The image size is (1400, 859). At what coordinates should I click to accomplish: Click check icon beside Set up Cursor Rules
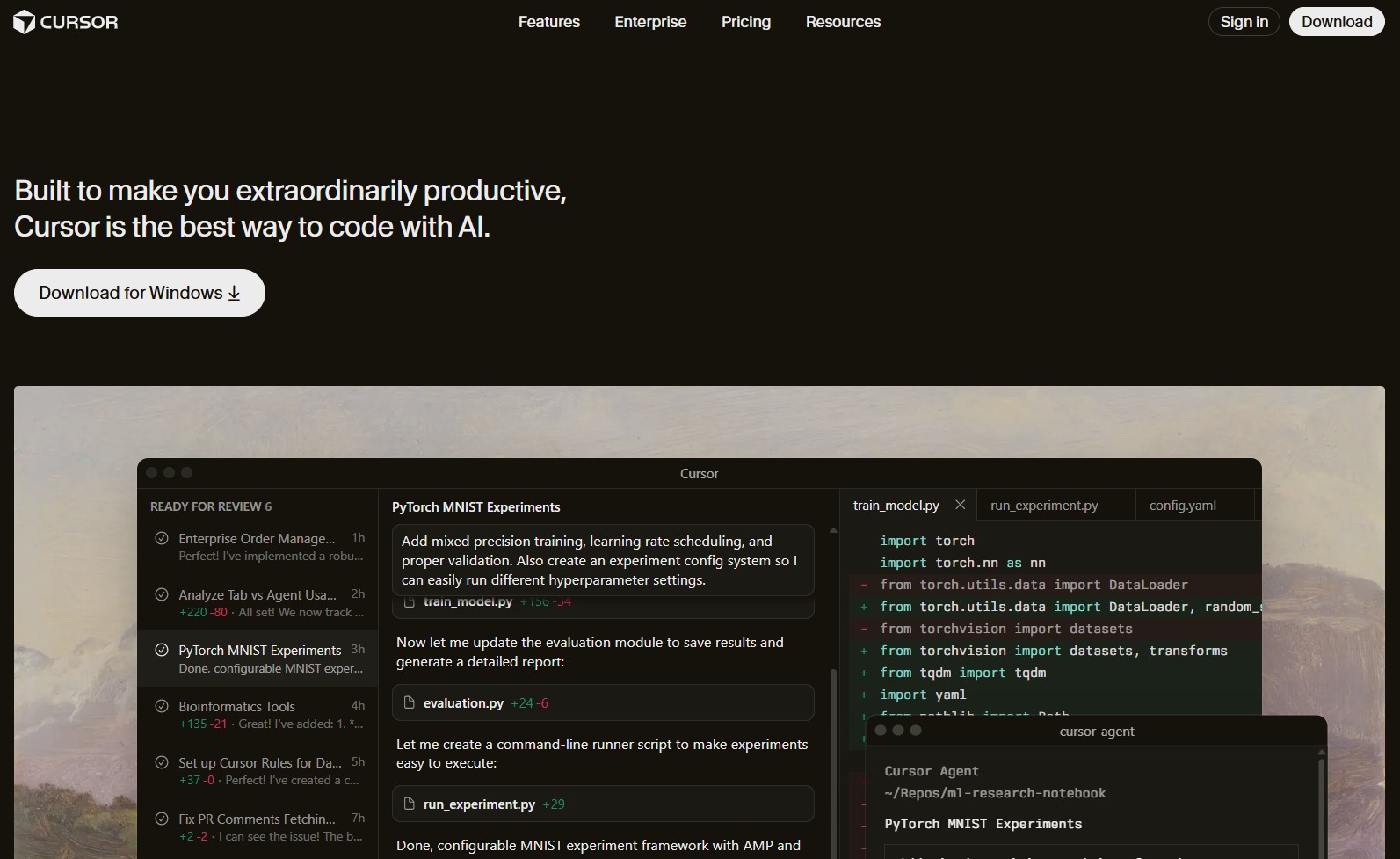(x=162, y=762)
